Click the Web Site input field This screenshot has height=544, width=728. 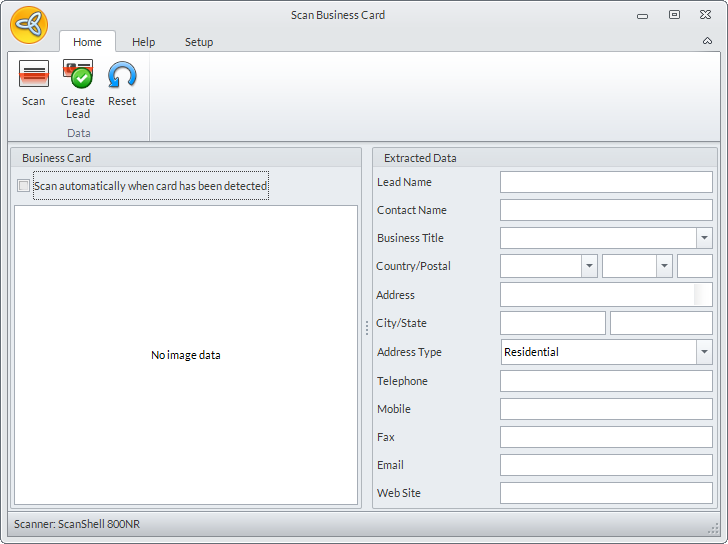(606, 493)
